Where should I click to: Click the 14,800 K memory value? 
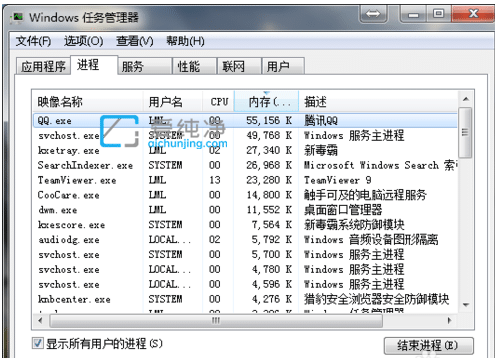[x=269, y=195]
